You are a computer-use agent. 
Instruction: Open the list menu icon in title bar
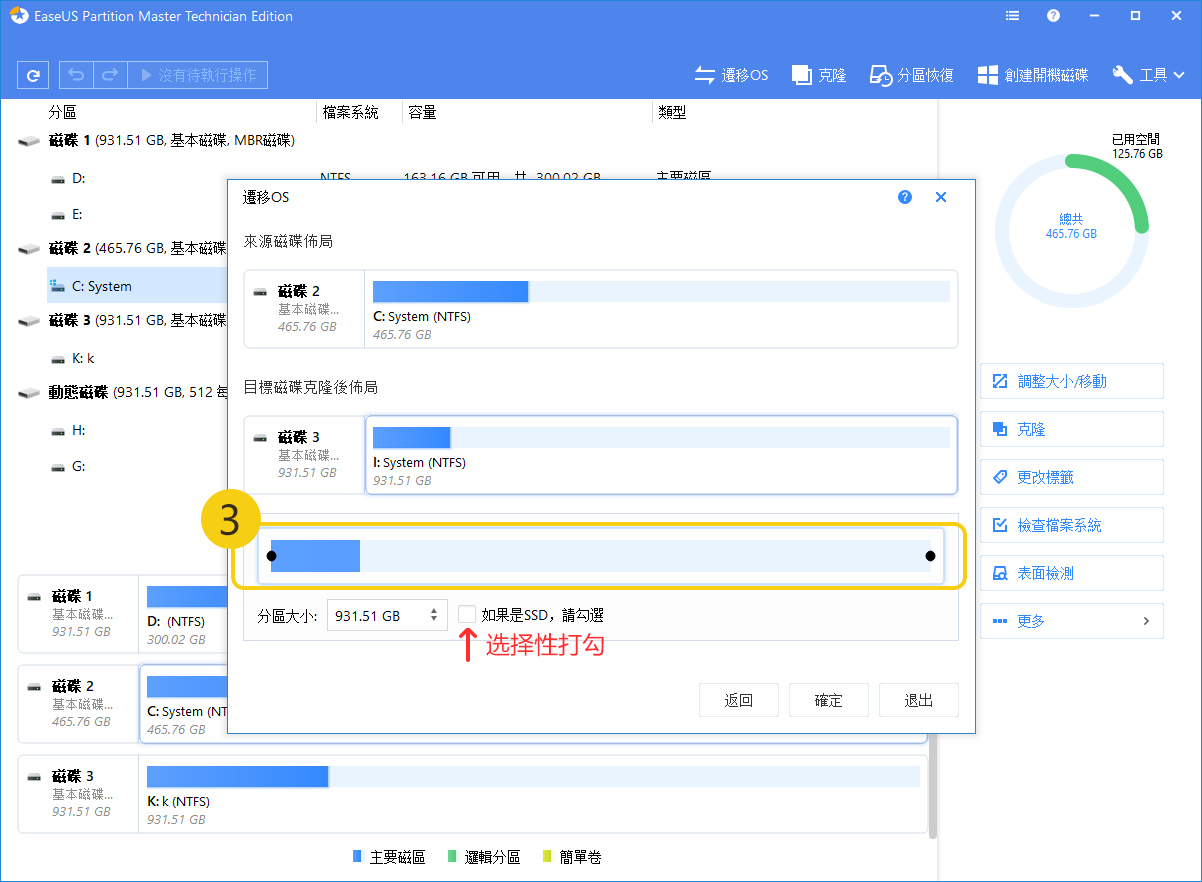[x=1013, y=16]
